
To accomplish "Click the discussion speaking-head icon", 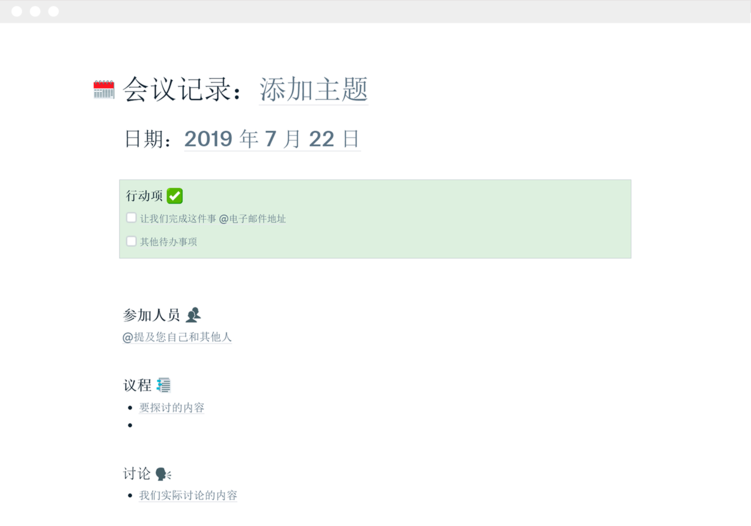I will 163,474.
